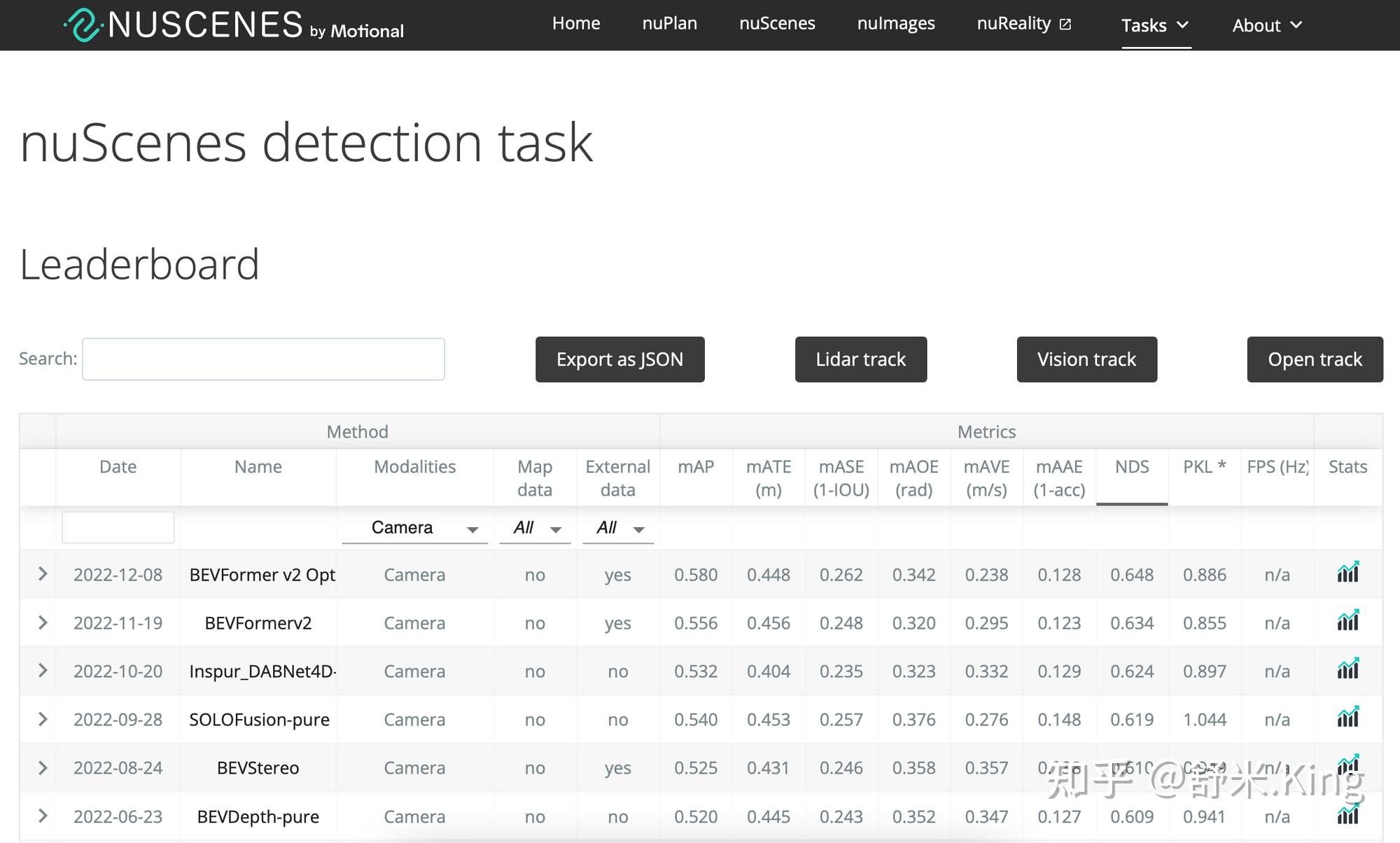1400x843 pixels.
Task: Switch to the Vision track
Action: (1086, 359)
